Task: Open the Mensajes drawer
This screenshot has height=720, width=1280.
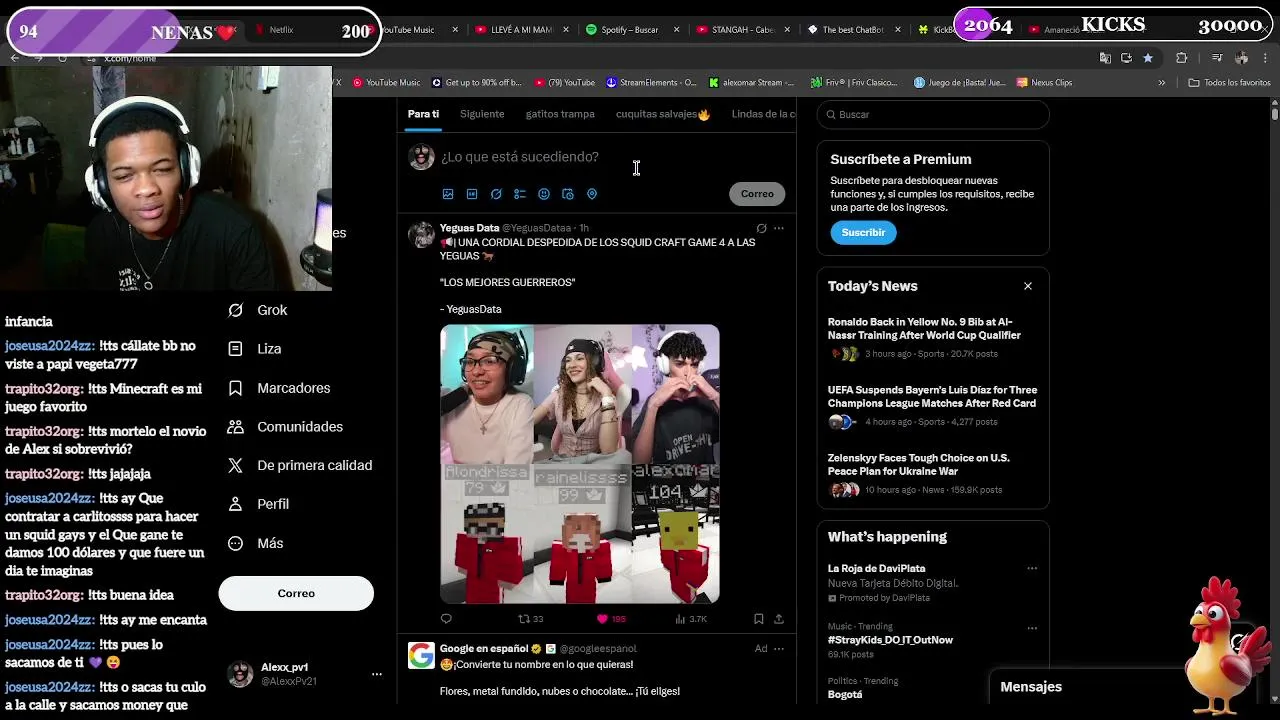Action: [1031, 687]
